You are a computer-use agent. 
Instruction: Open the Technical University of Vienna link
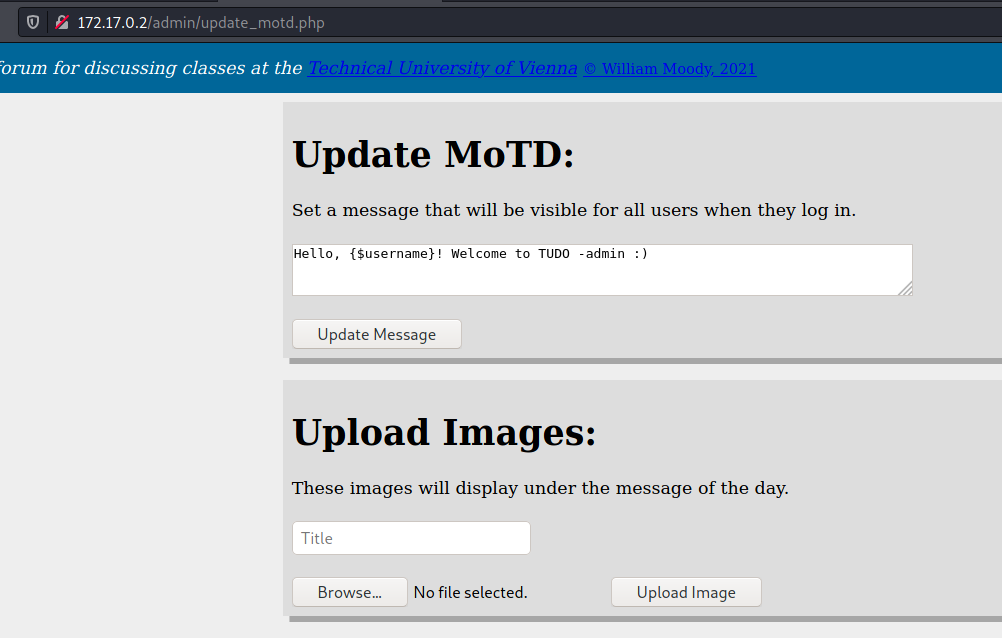pos(442,68)
